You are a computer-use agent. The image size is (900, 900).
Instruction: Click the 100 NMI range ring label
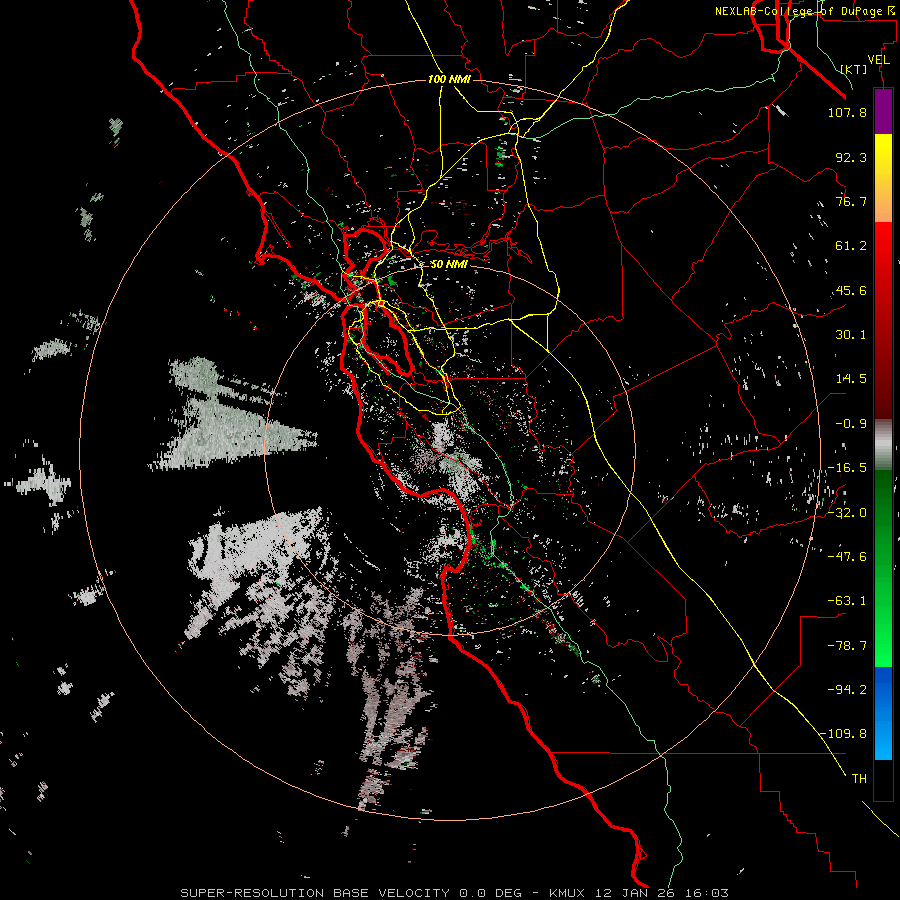click(x=449, y=79)
